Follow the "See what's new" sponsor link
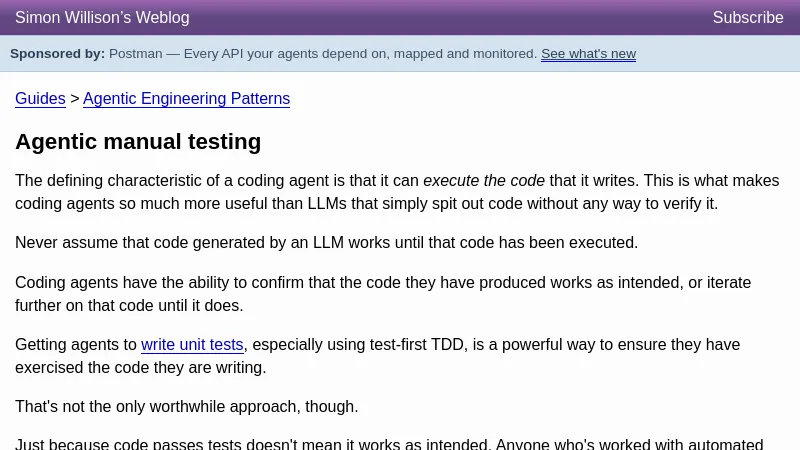The width and height of the screenshot is (800, 450). coord(588,54)
